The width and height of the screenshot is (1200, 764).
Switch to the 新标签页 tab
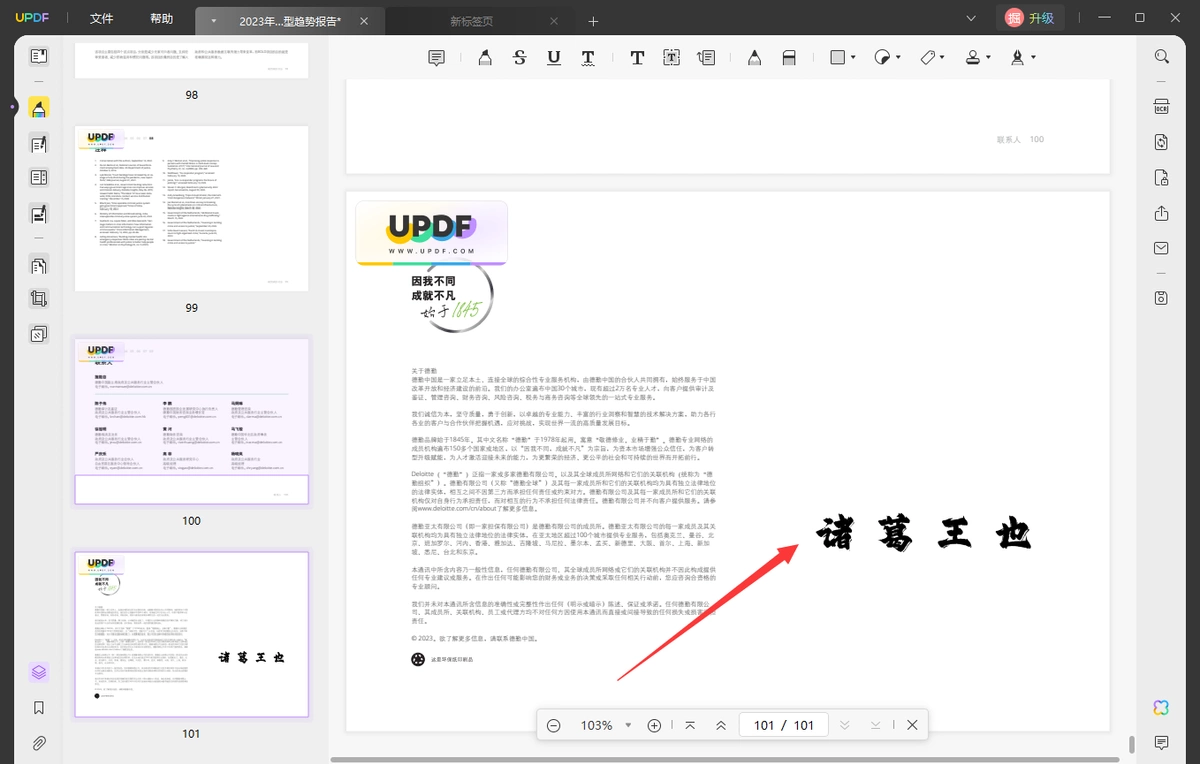tap(470, 21)
